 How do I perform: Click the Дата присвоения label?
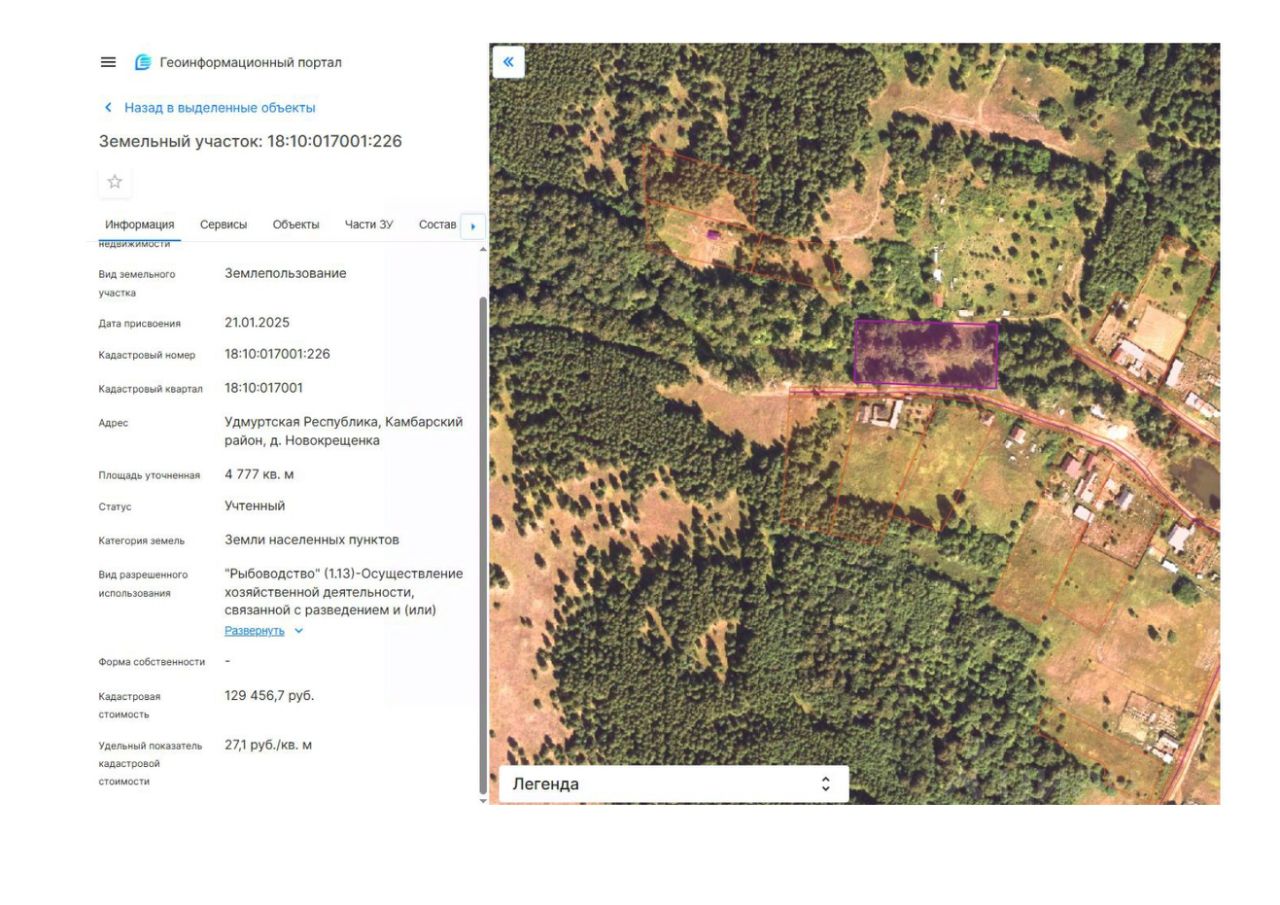(x=139, y=323)
